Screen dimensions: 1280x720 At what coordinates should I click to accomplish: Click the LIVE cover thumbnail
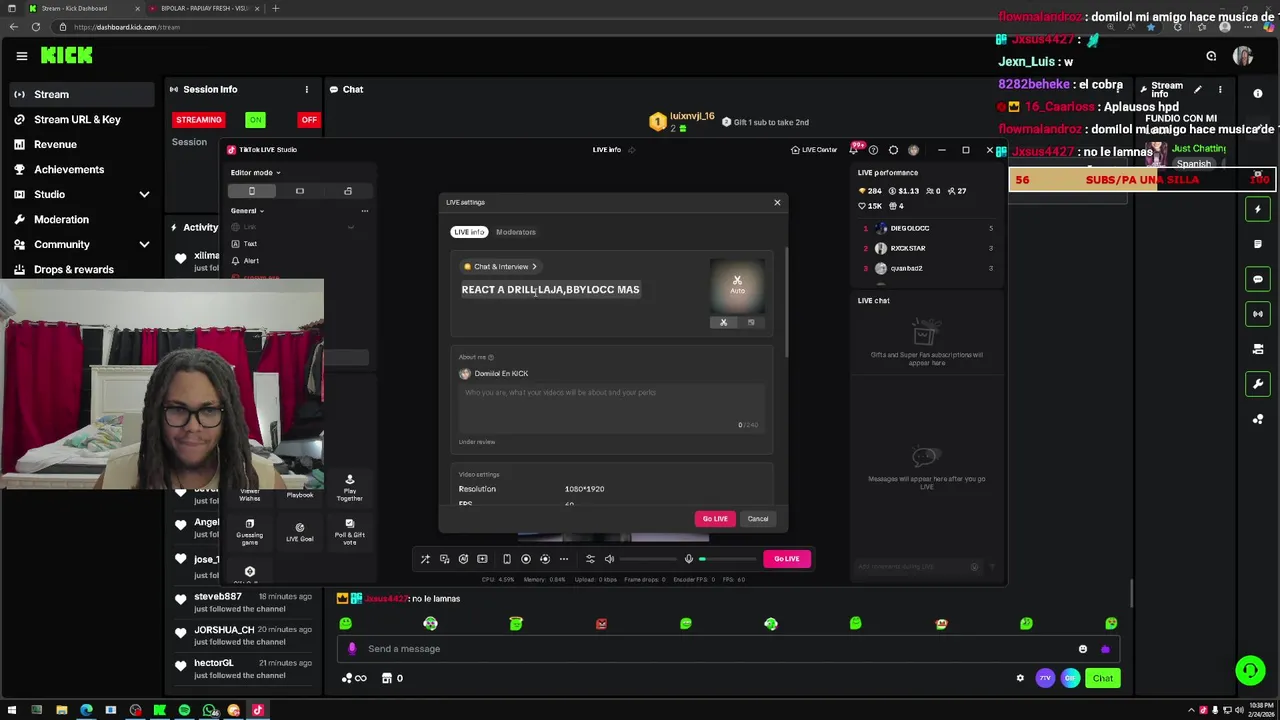737,286
